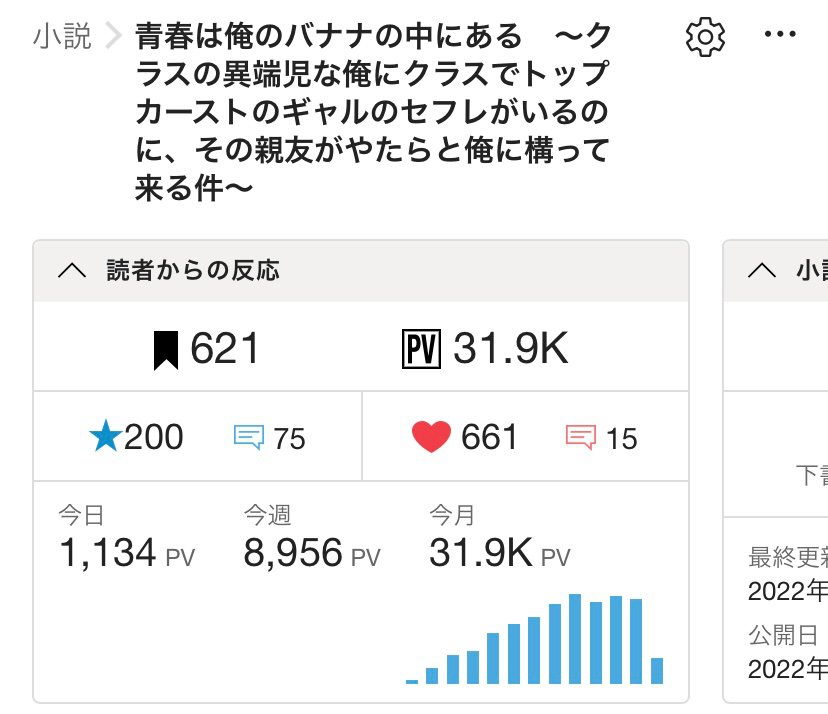The height and width of the screenshot is (714, 828).
Task: Click the blue review comment icon
Action: click(248, 438)
